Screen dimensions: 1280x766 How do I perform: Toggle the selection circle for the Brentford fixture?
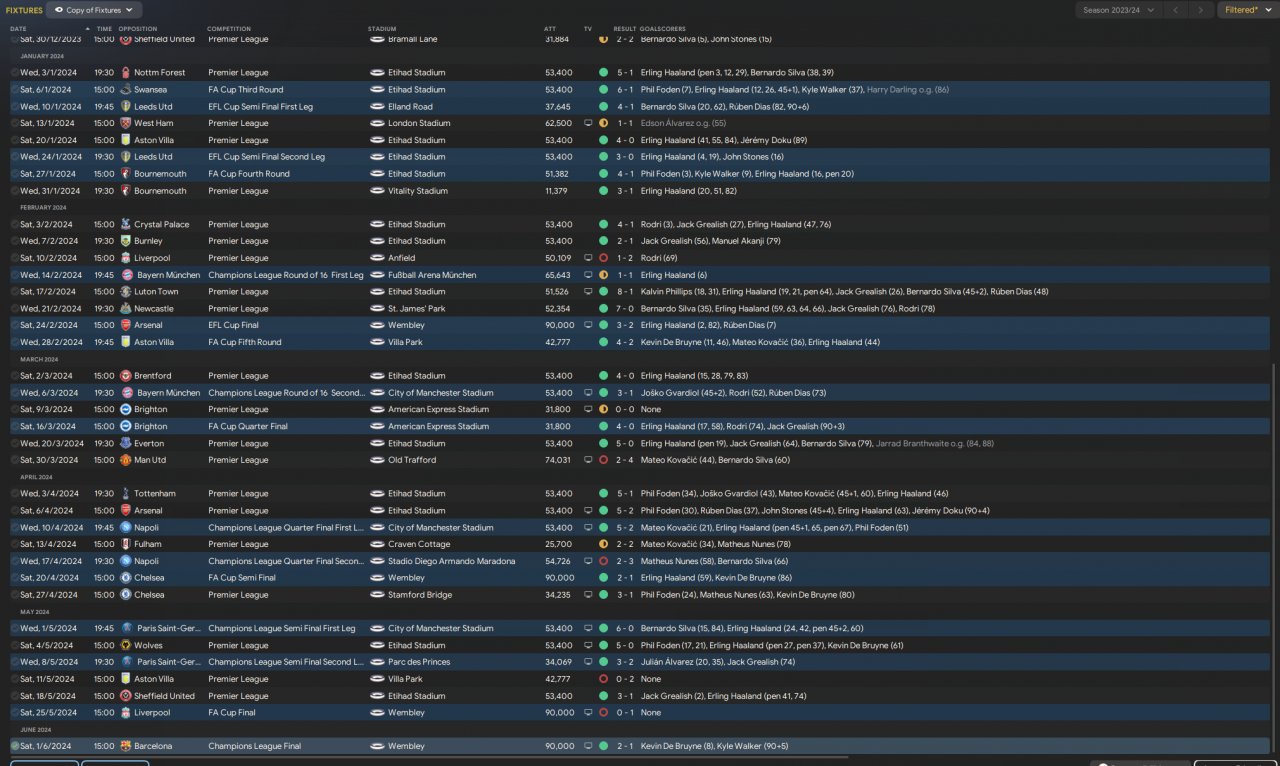15,376
